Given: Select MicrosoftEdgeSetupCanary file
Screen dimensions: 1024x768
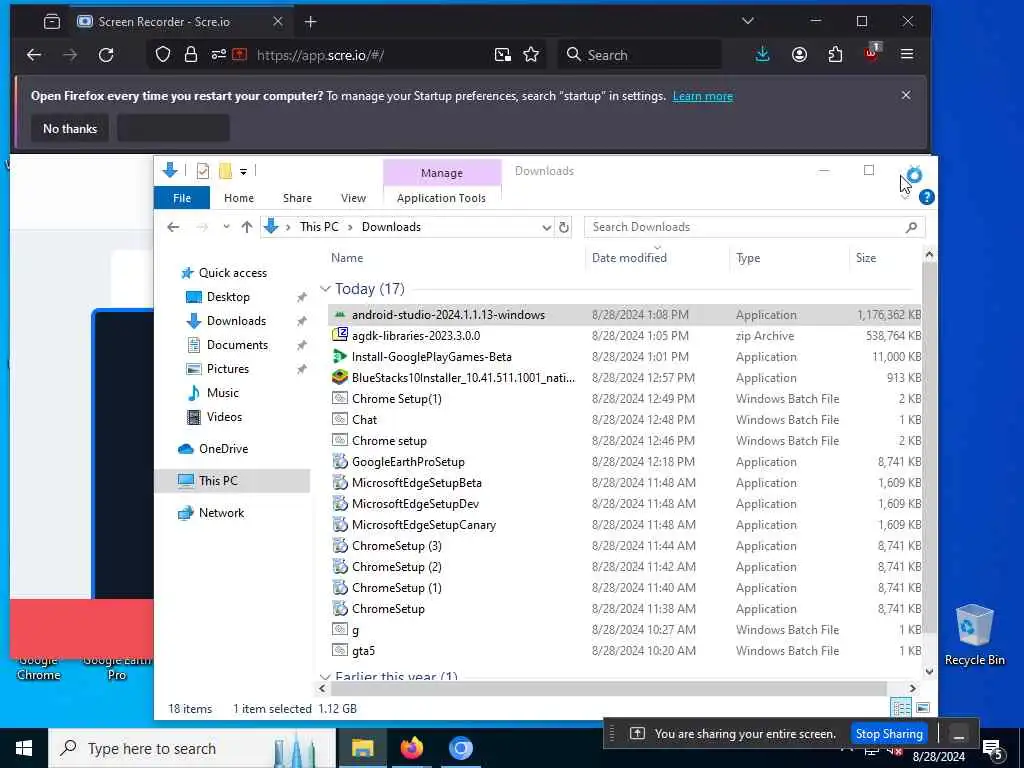Looking at the screenshot, I should 423,525.
